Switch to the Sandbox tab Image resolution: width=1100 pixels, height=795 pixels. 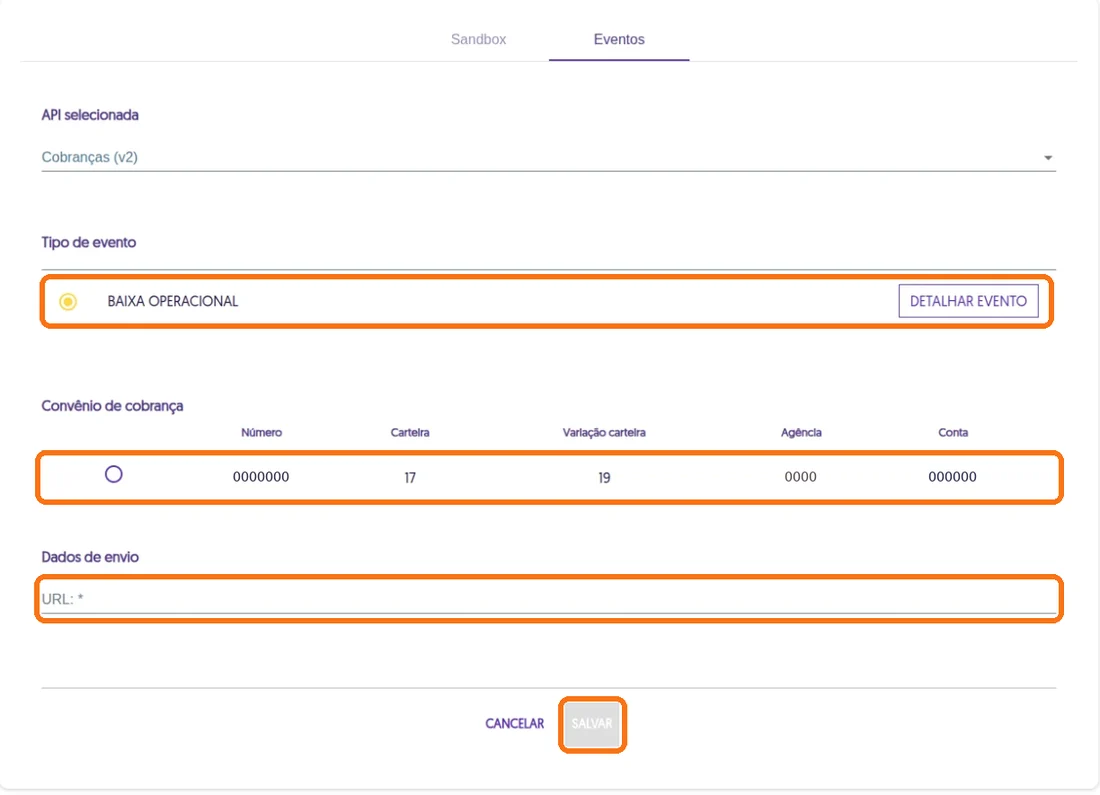[478, 39]
